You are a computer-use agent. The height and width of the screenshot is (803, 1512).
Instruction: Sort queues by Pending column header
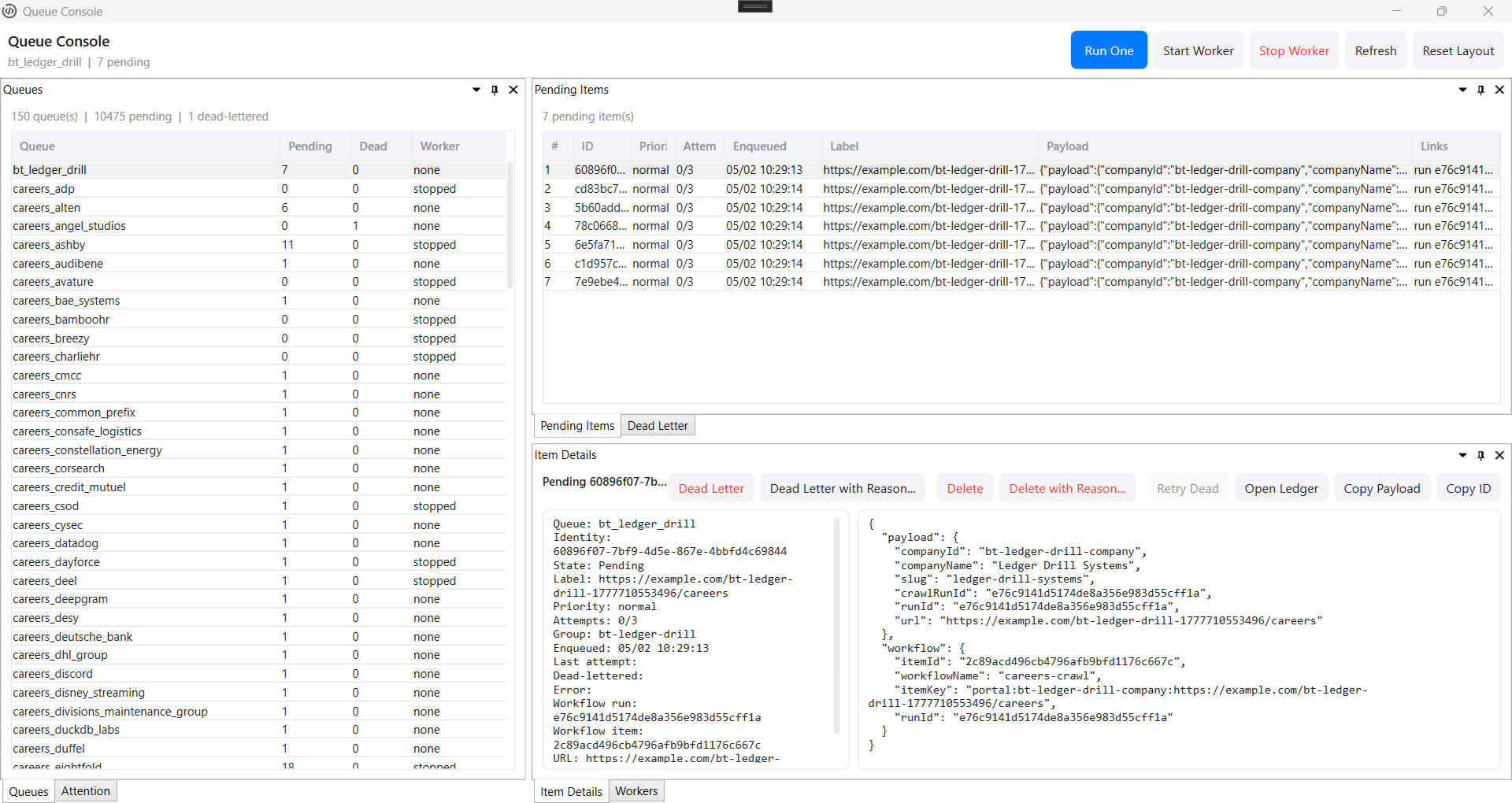tap(315, 146)
